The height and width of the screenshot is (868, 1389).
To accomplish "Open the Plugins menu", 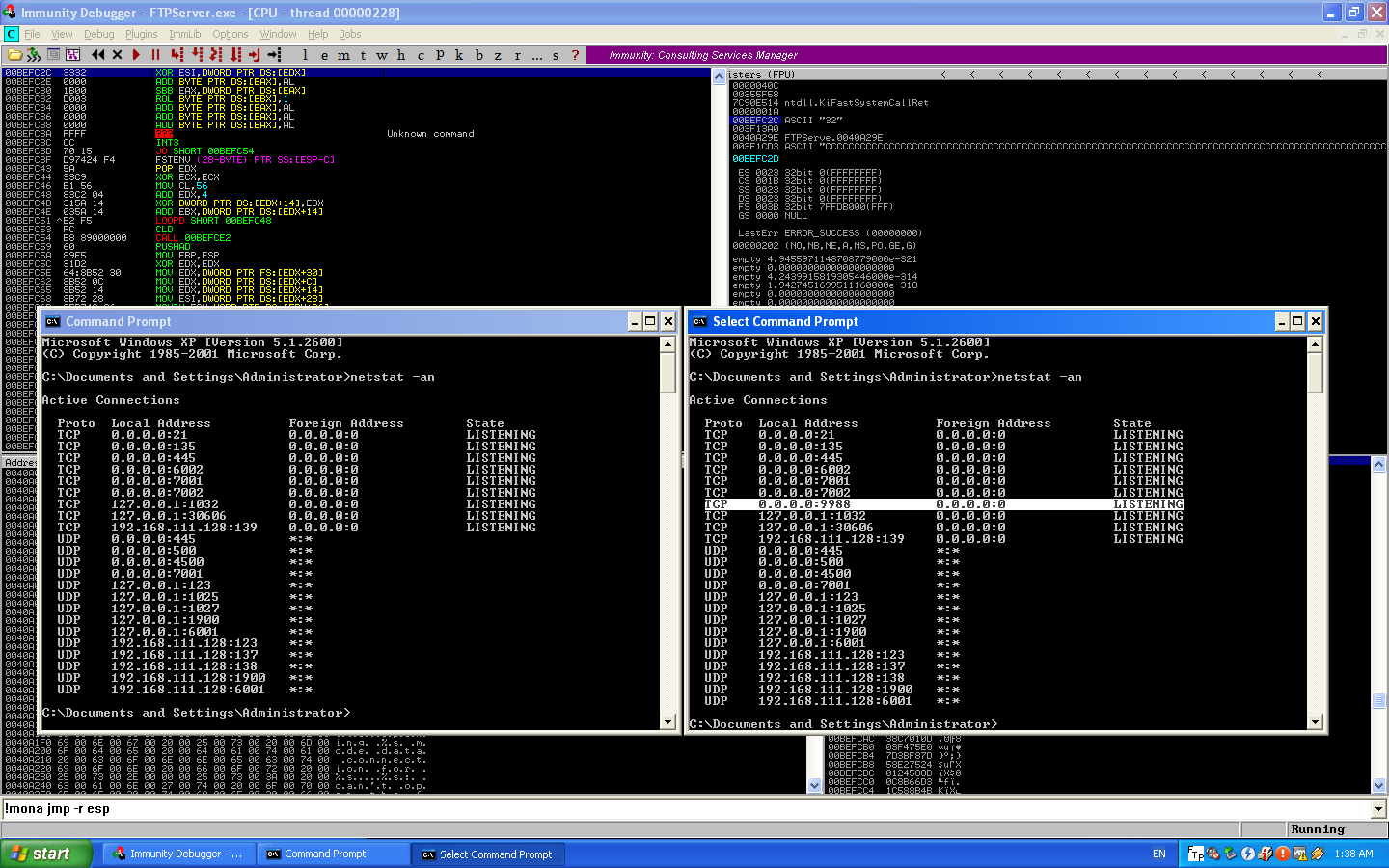I will pyautogui.click(x=142, y=34).
